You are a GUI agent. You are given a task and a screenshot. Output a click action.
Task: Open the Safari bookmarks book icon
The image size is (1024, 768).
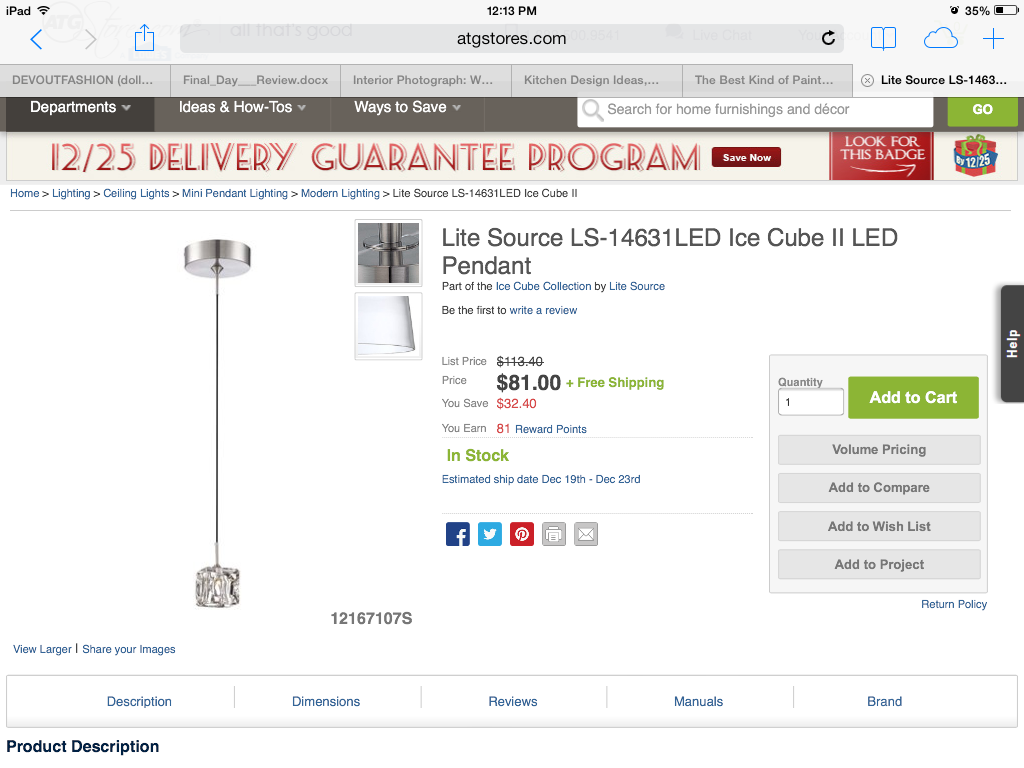[883, 39]
